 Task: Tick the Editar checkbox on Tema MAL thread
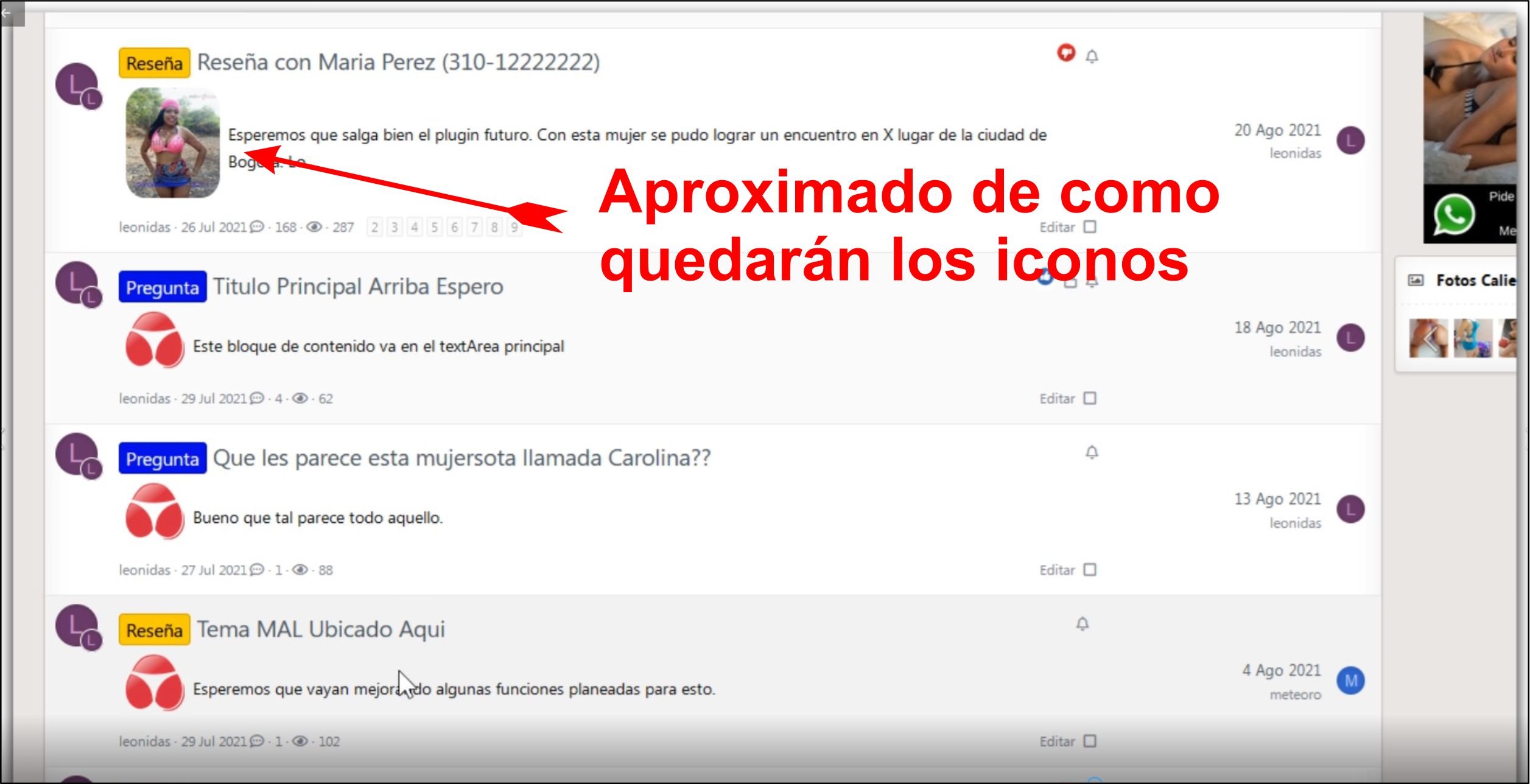coord(1090,741)
